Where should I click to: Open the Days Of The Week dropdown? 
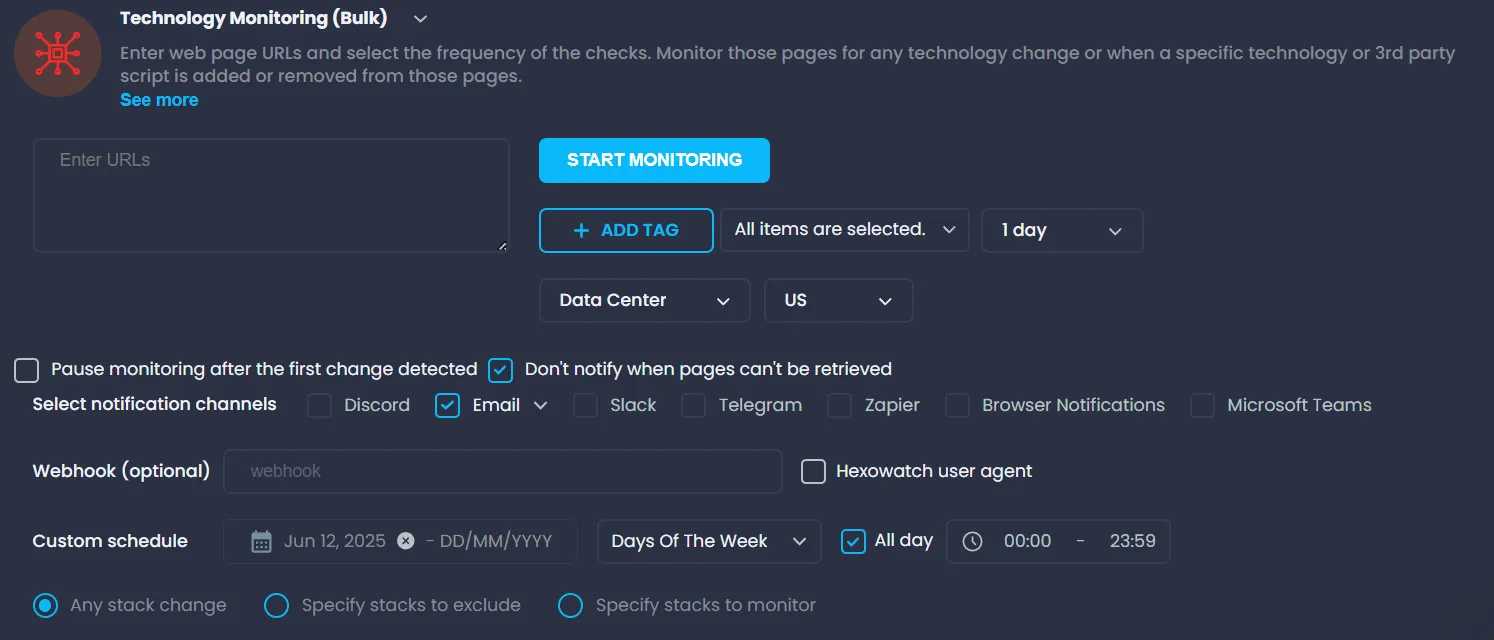(x=708, y=541)
